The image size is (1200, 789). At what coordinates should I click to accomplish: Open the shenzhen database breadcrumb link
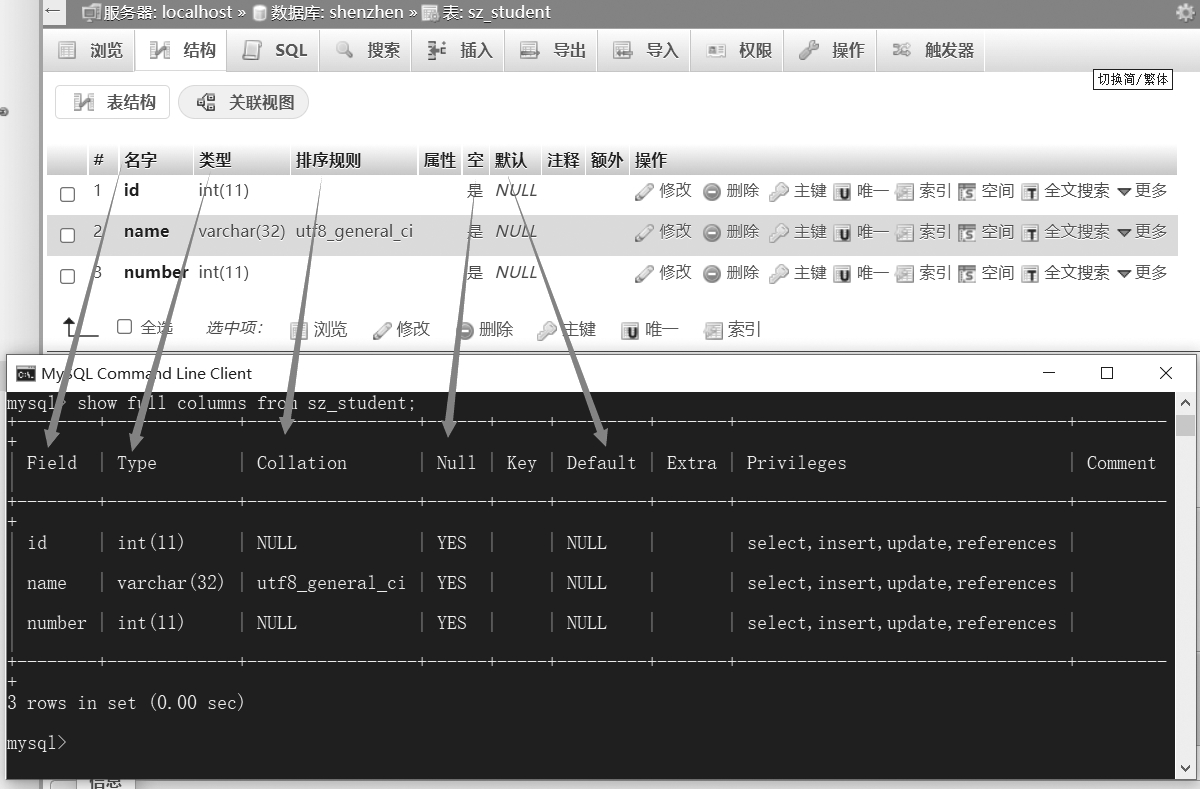point(335,13)
